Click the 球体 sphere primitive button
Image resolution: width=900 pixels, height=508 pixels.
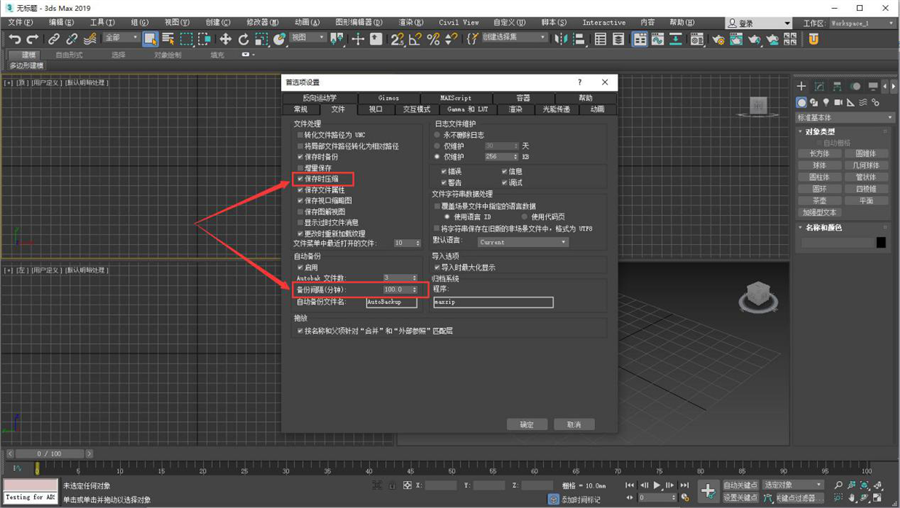[x=819, y=165]
